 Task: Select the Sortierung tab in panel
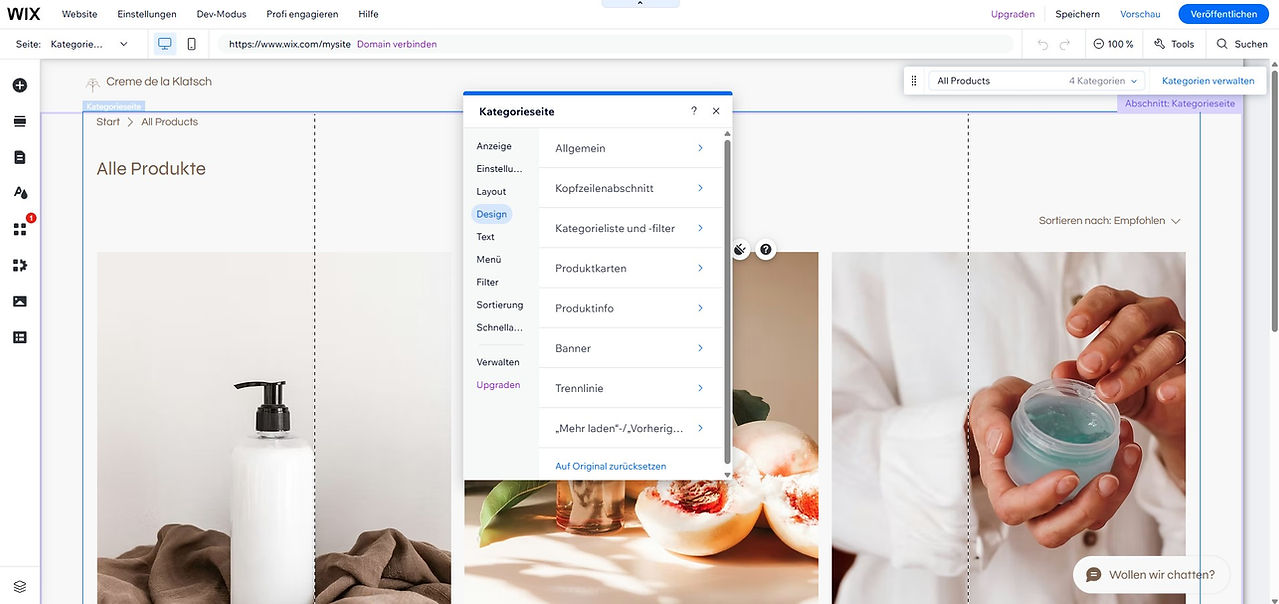(x=500, y=305)
